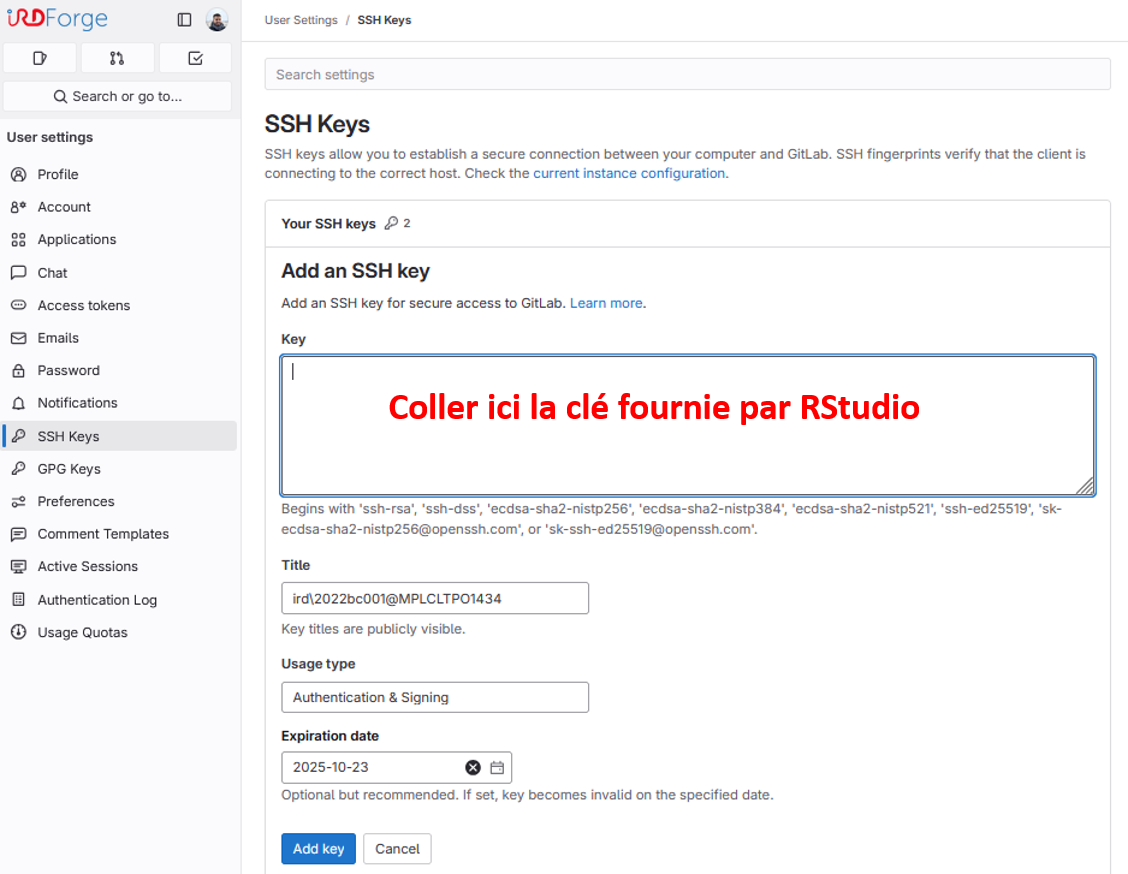The width and height of the screenshot is (1128, 874).
Task: Navigate to User Settings breadcrumb
Action: (300, 20)
